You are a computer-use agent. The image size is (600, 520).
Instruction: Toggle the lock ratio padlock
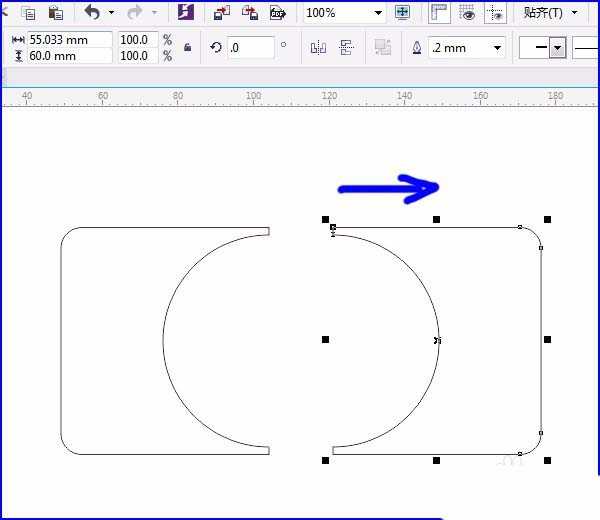pos(188,47)
